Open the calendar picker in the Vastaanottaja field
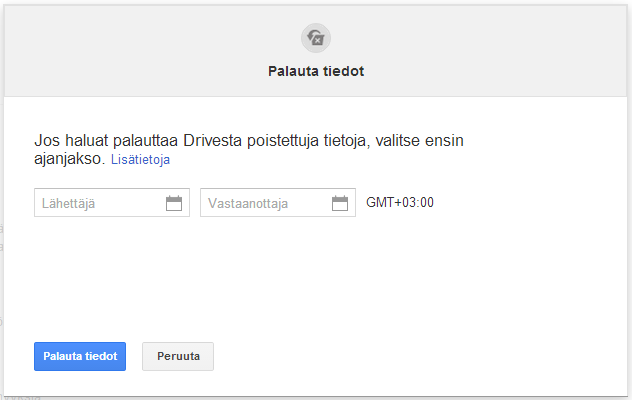The height and width of the screenshot is (400, 632). click(x=340, y=203)
